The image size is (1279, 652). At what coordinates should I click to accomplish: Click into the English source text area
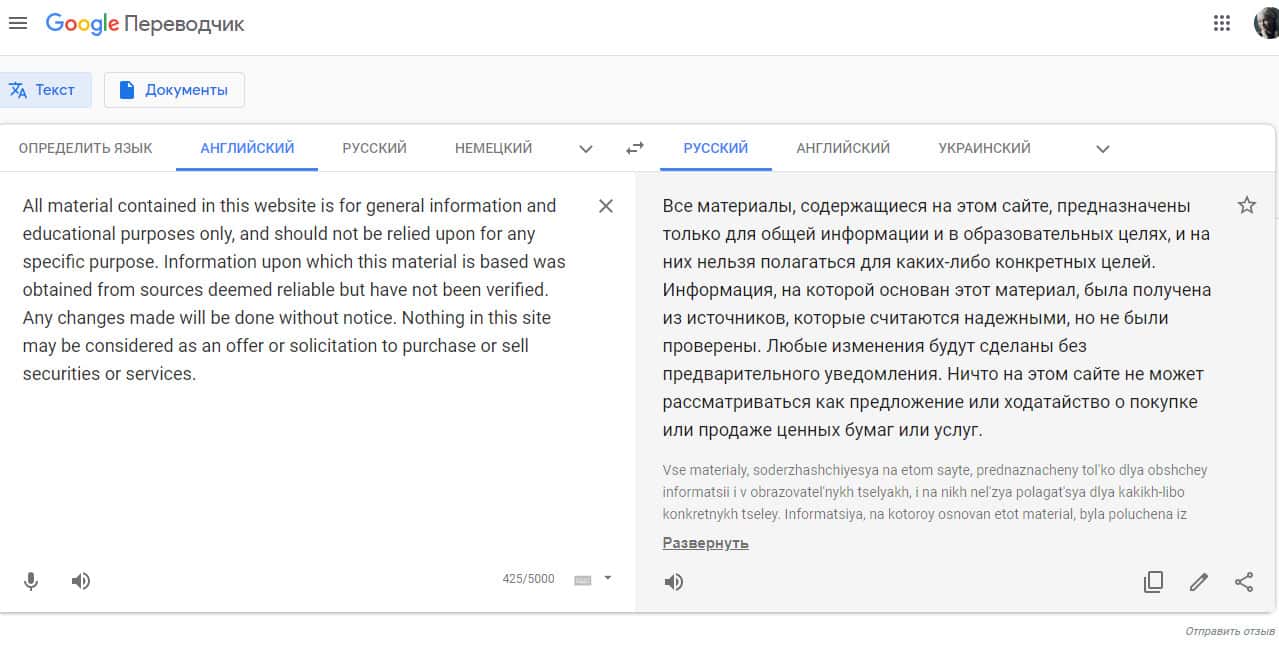click(x=294, y=290)
